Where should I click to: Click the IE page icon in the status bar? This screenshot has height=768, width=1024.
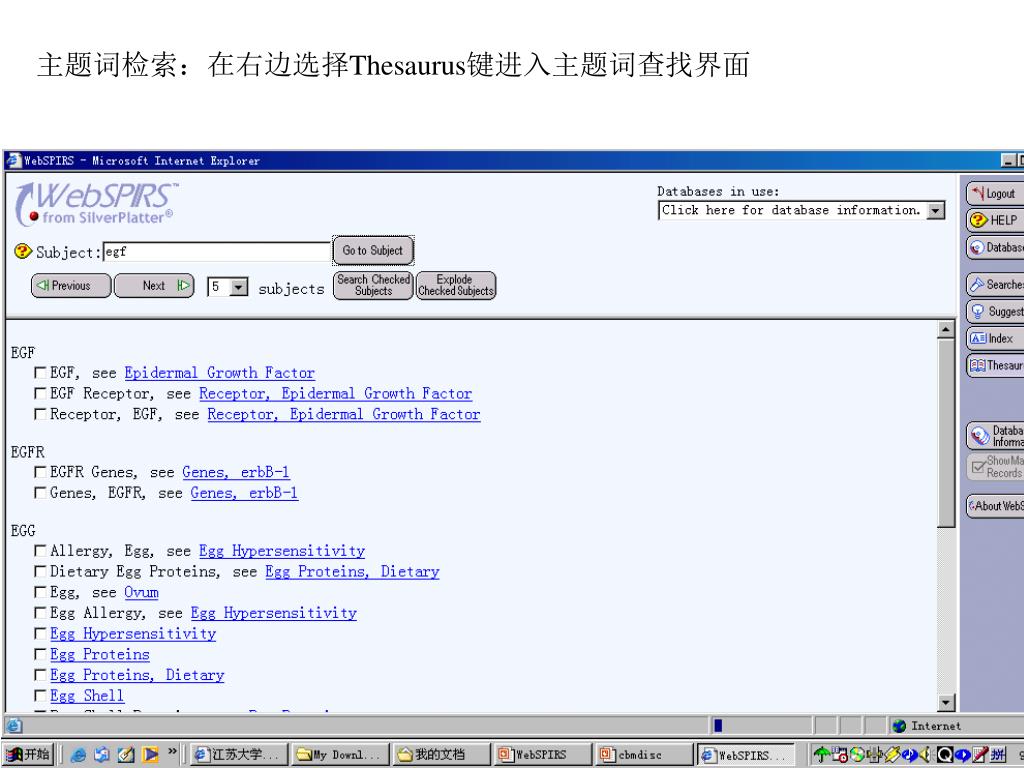pos(14,726)
